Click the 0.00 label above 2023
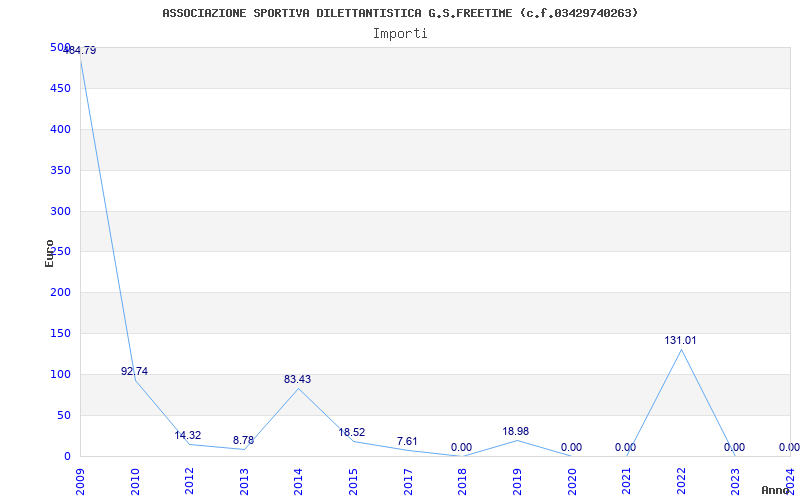This screenshot has width=800, height=500. click(x=735, y=447)
